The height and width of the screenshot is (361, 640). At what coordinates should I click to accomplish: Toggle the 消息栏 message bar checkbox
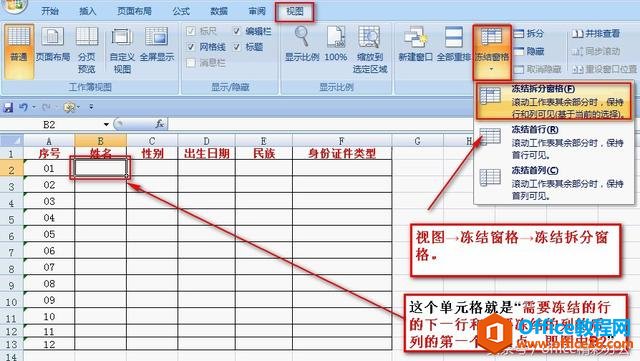point(191,63)
